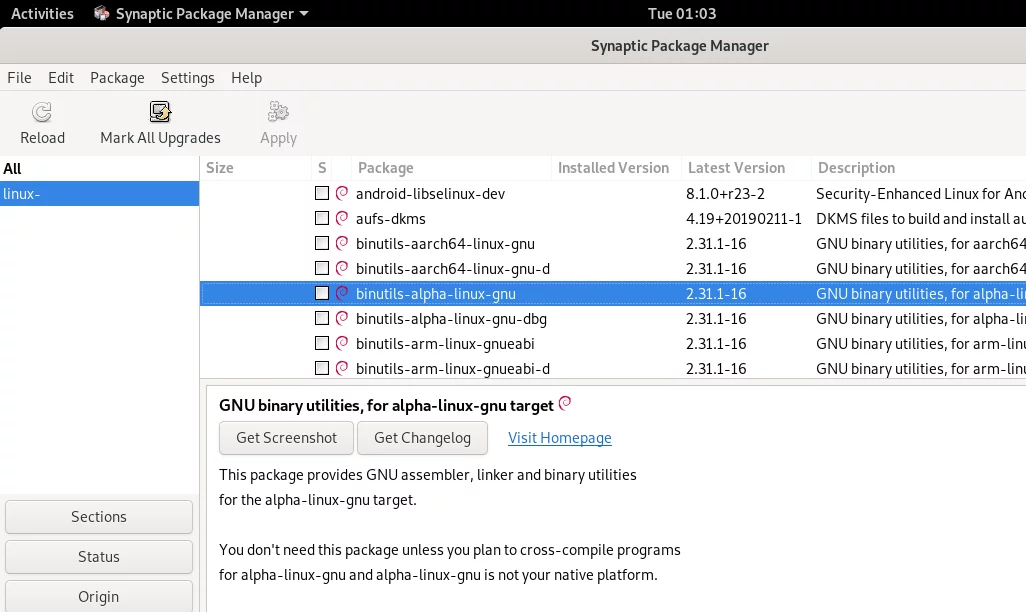The image size is (1026, 612).
Task: Click Debian swirl icon for binutils-arm-linux-gnueabi-d
Action: [x=342, y=368]
